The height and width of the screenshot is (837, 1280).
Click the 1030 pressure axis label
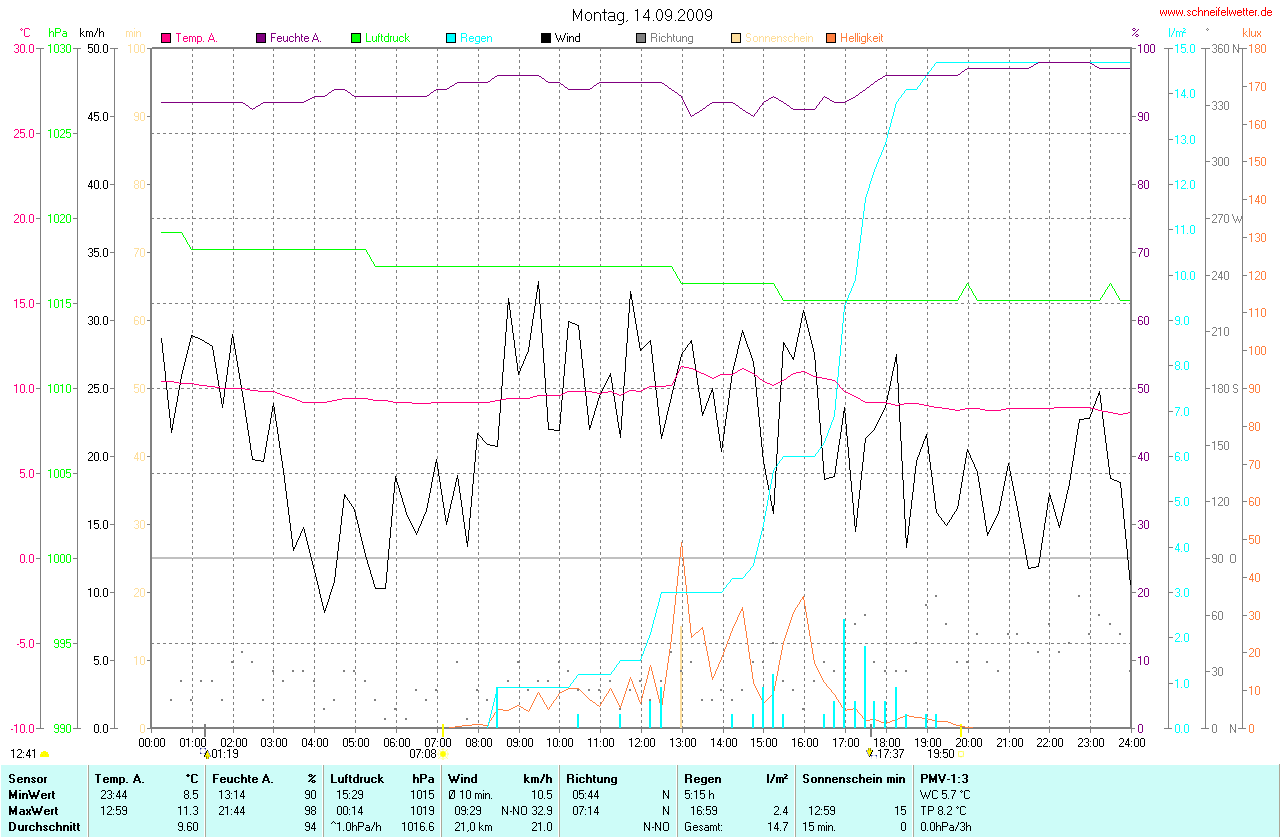(x=59, y=48)
